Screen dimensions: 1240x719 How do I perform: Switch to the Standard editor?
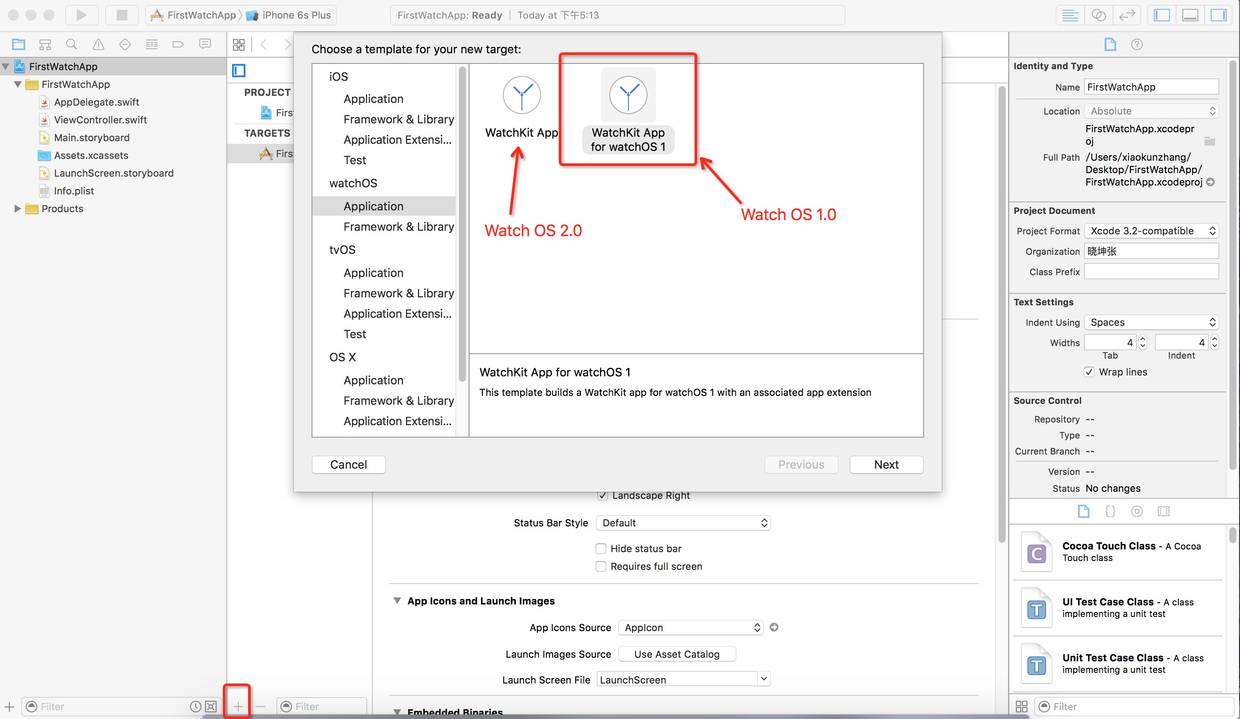coord(1071,15)
